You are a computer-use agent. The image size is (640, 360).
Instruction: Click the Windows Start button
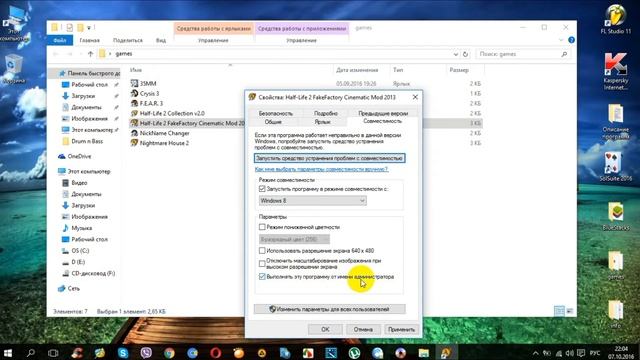[x=8, y=353]
